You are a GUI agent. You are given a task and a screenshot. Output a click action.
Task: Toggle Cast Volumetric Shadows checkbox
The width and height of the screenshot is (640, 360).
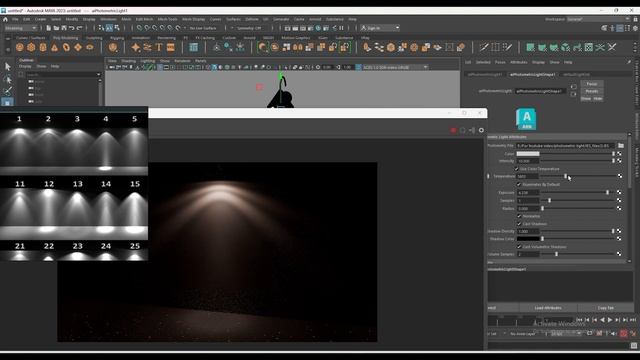519,247
